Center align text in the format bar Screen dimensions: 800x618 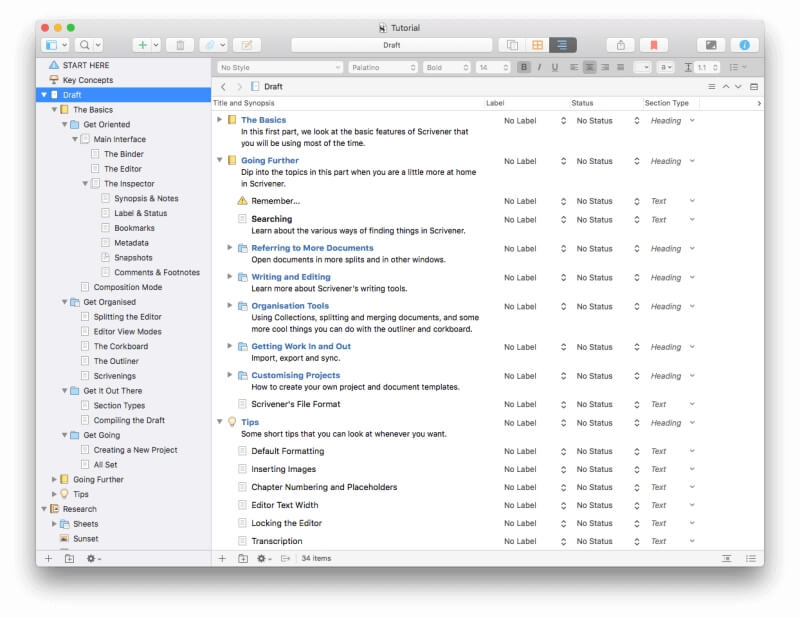tap(589, 67)
